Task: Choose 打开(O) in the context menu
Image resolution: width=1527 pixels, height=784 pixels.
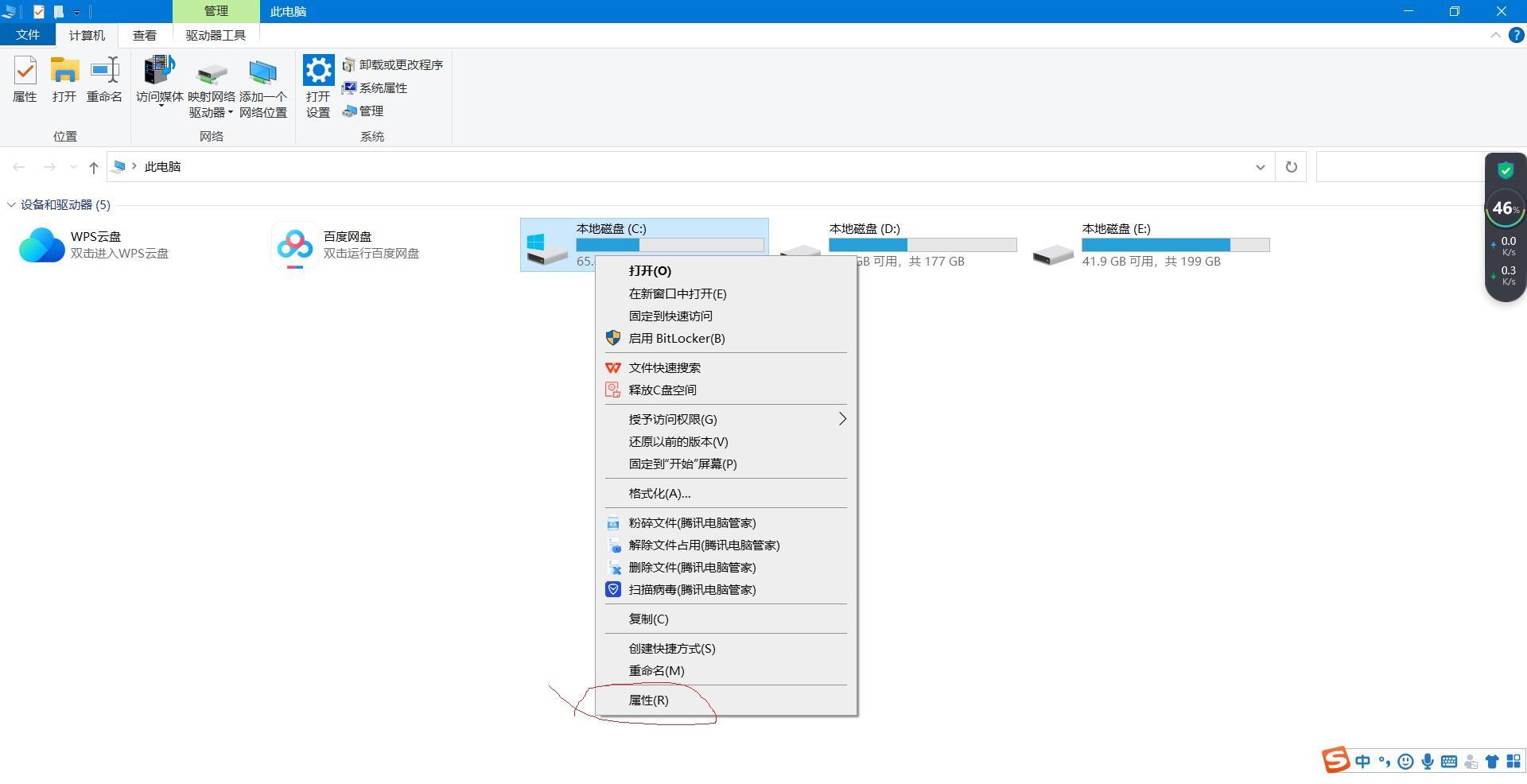Action: click(x=726, y=271)
